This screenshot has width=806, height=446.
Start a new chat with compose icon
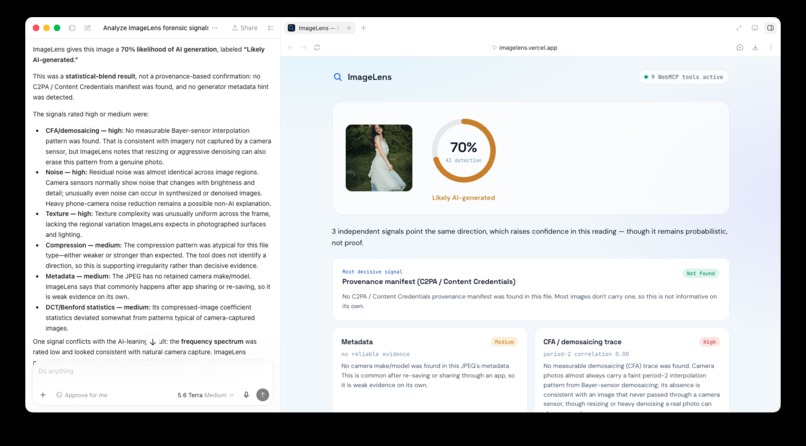pyautogui.click(x=87, y=28)
